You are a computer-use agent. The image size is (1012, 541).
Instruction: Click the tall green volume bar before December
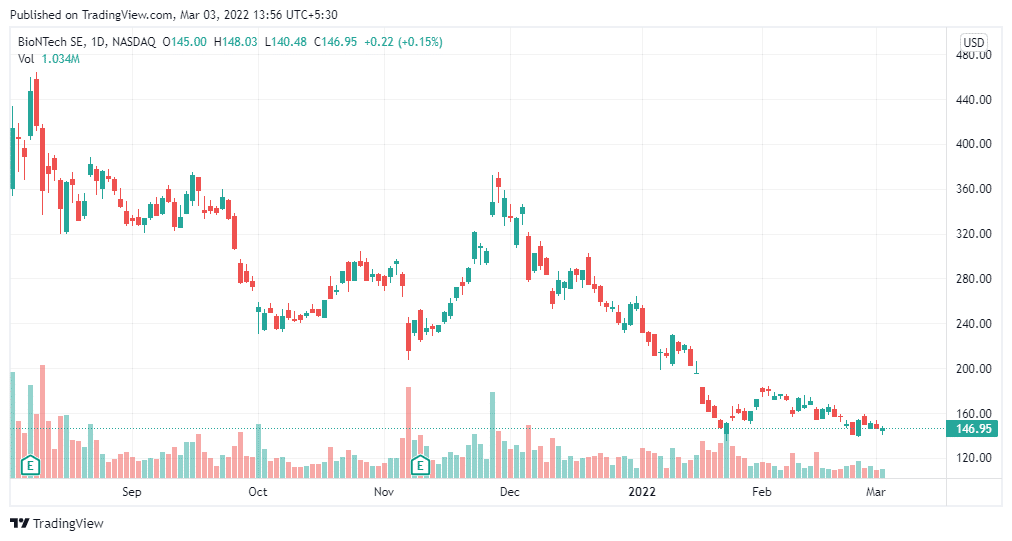pyautogui.click(x=492, y=435)
